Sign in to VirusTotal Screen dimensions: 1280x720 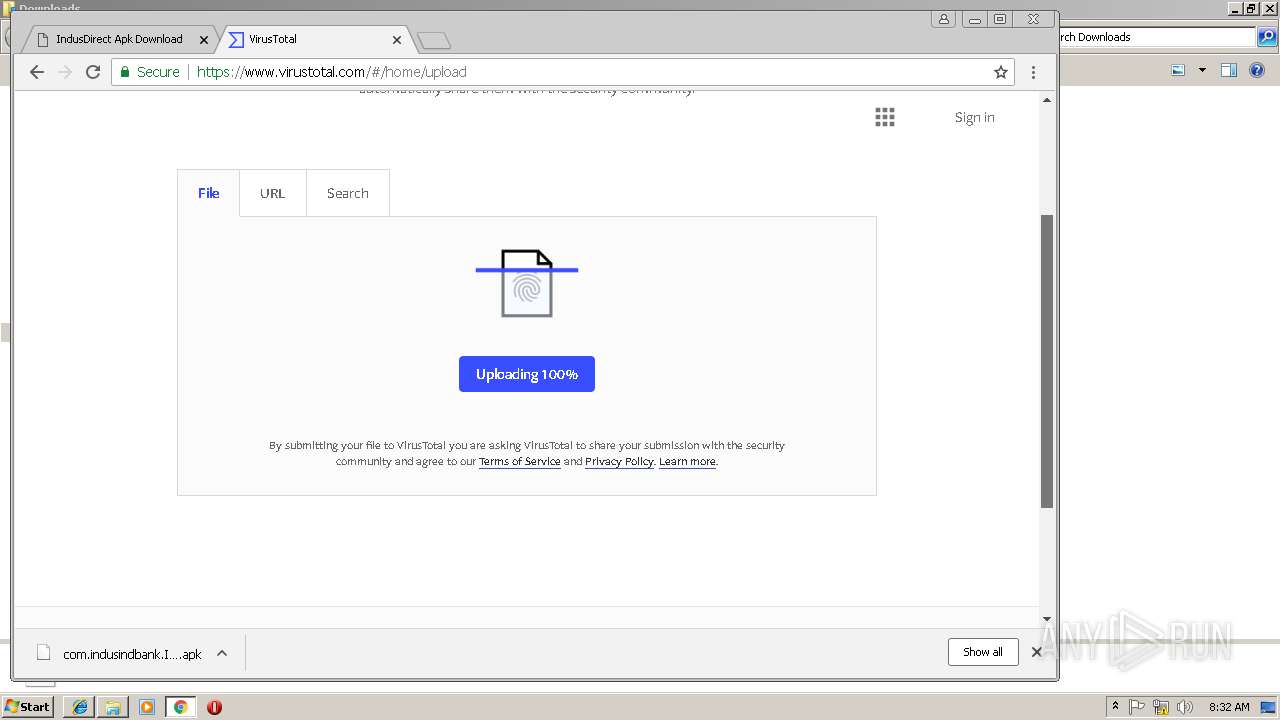click(974, 117)
